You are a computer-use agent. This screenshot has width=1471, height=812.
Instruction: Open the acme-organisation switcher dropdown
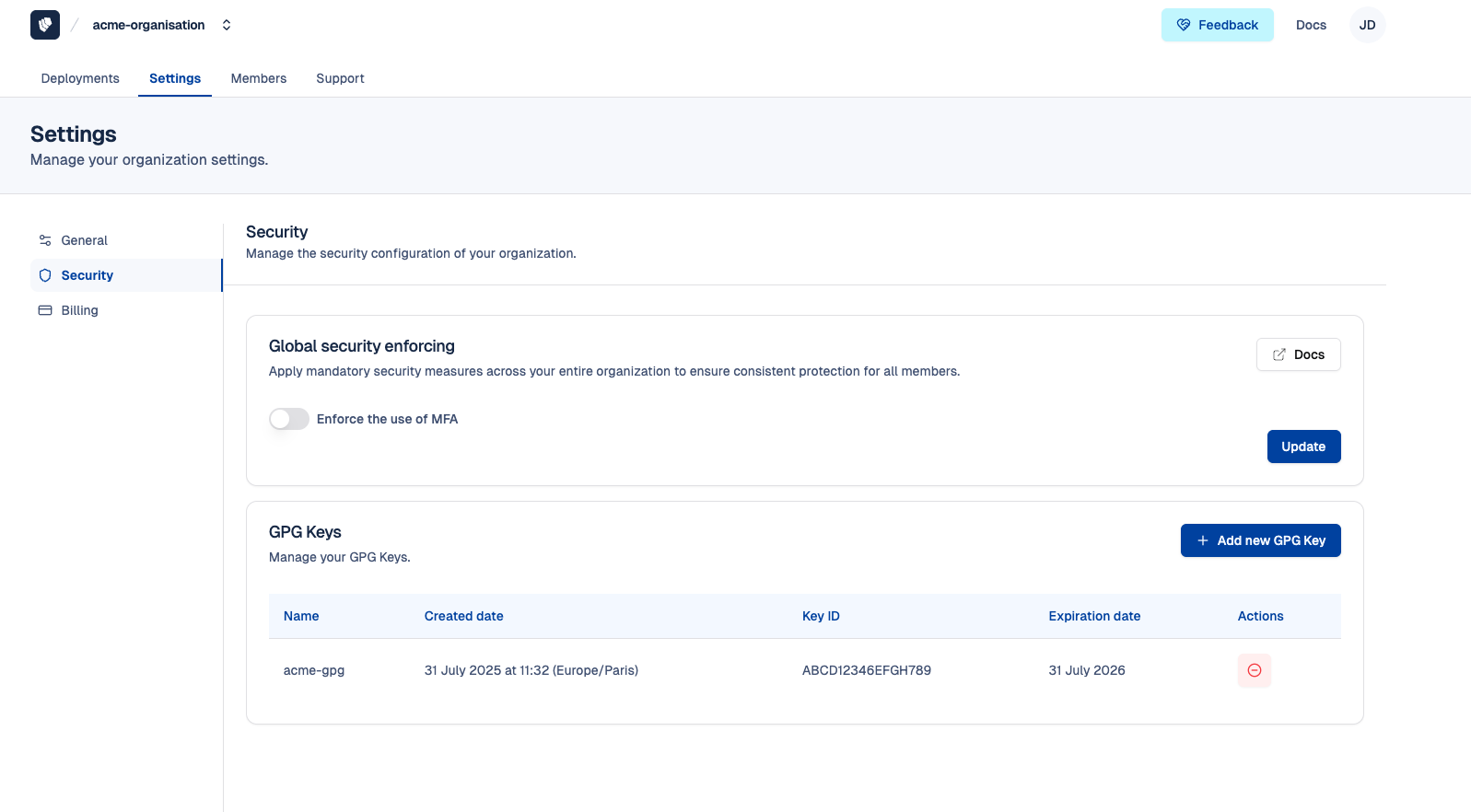point(161,25)
